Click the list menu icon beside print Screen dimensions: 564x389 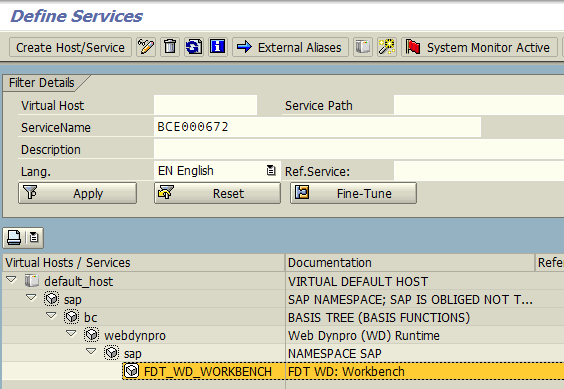coord(34,237)
